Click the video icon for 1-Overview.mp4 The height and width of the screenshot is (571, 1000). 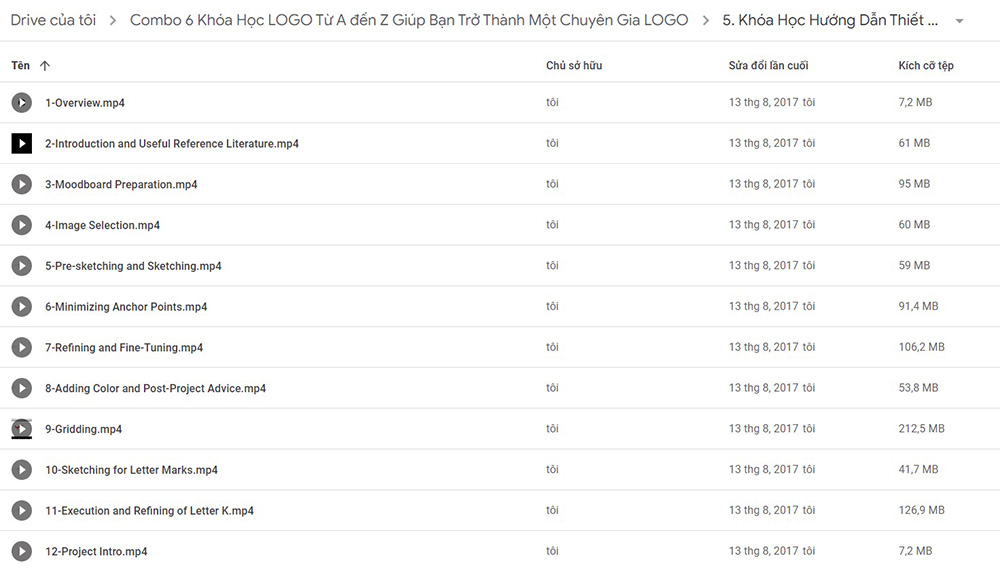(x=22, y=103)
